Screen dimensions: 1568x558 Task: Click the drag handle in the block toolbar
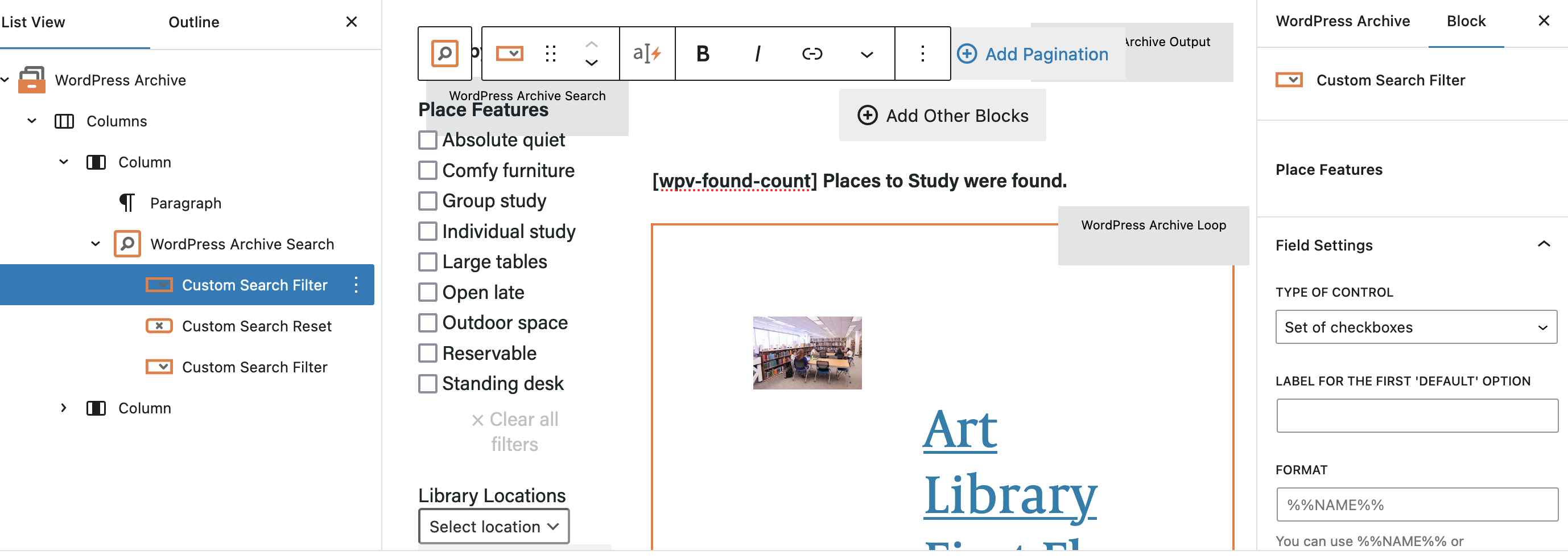coord(550,54)
